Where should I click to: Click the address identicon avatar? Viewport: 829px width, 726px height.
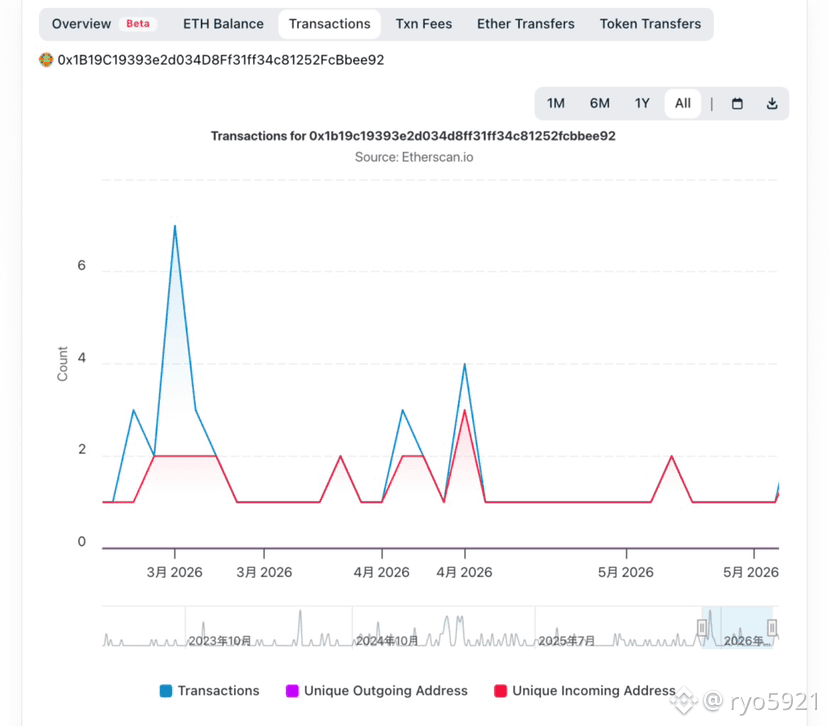tap(46, 60)
